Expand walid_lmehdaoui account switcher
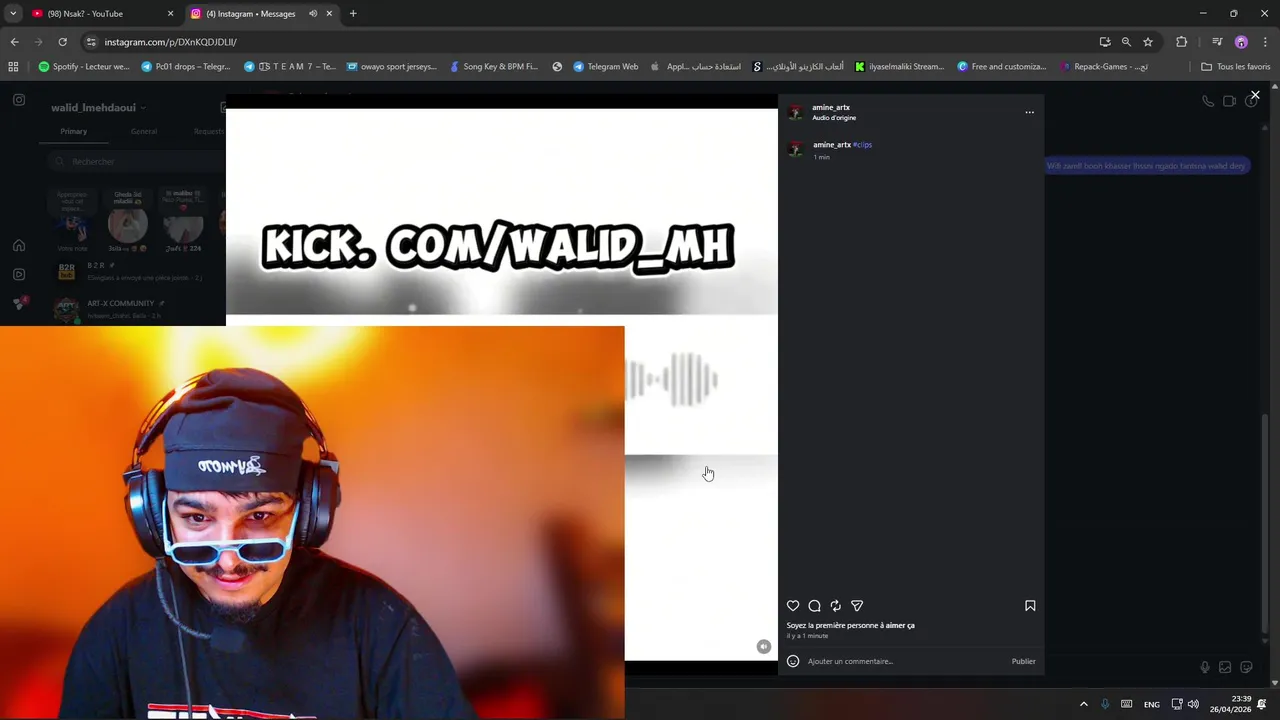 [x=98, y=108]
